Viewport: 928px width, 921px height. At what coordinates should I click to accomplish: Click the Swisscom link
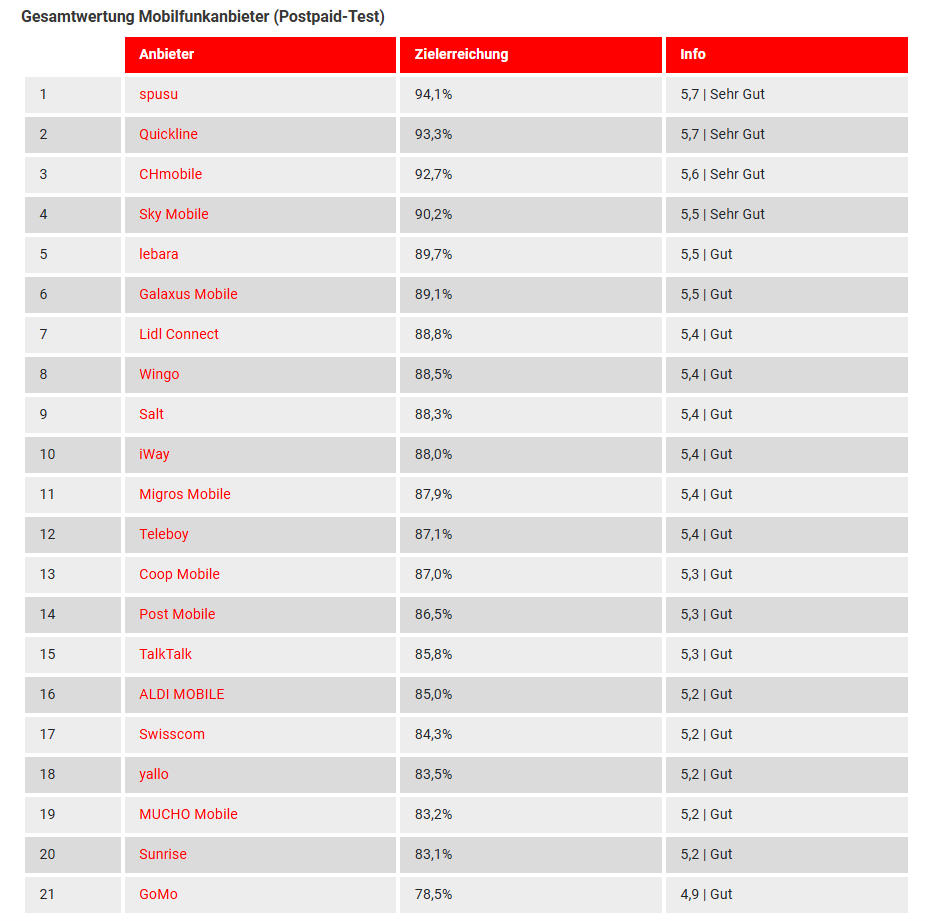click(x=171, y=734)
